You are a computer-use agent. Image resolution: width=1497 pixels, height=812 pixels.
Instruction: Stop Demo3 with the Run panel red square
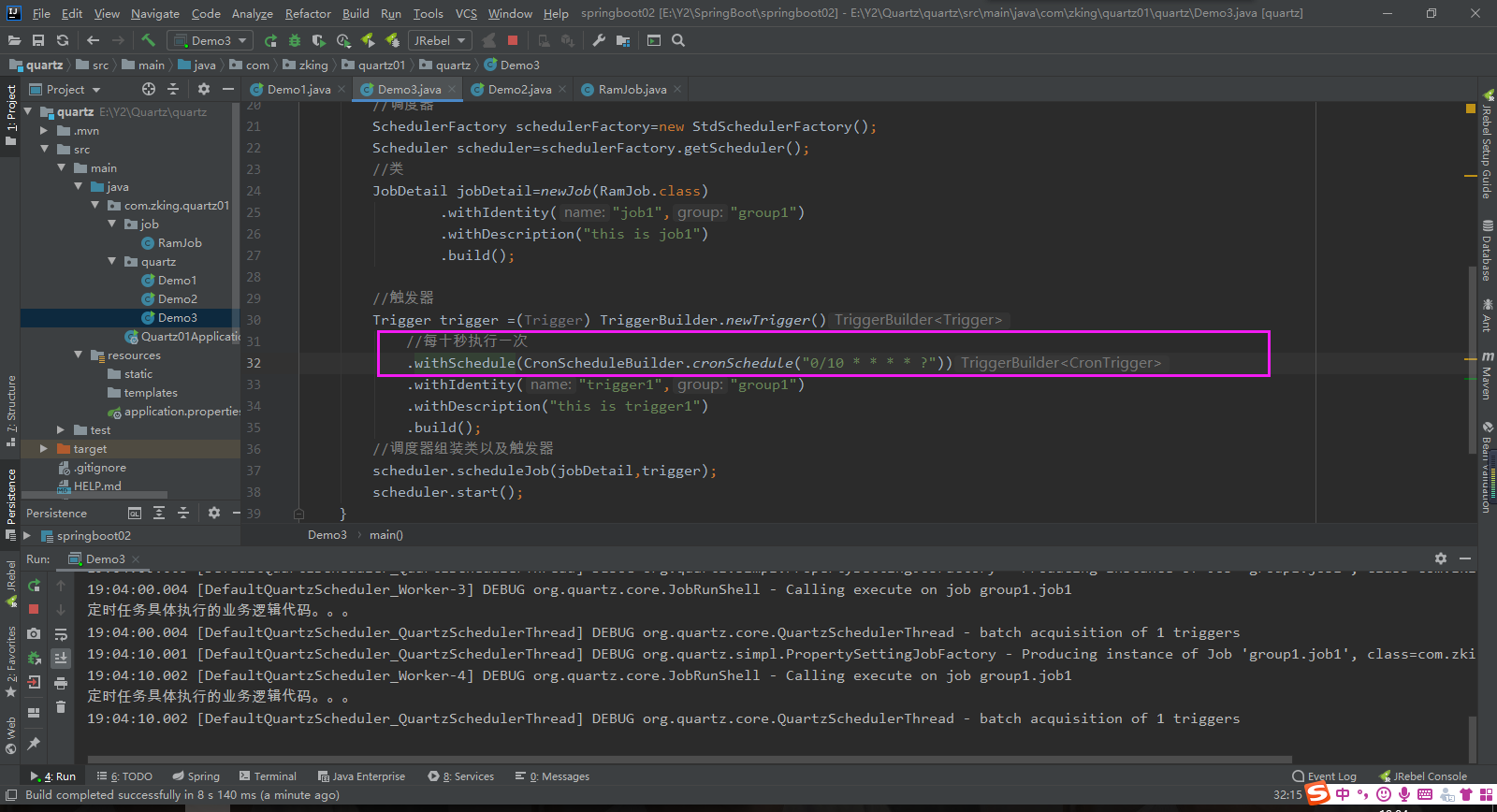34,608
